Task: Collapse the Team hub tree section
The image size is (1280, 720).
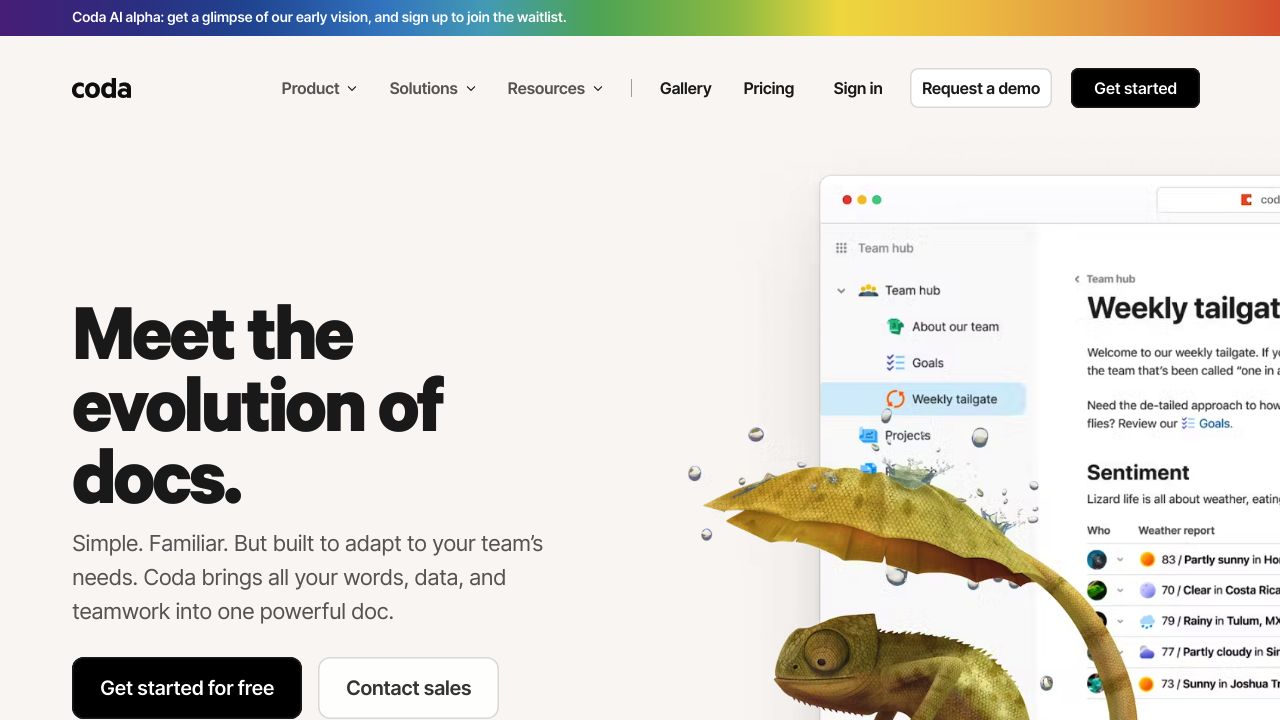Action: (x=841, y=291)
